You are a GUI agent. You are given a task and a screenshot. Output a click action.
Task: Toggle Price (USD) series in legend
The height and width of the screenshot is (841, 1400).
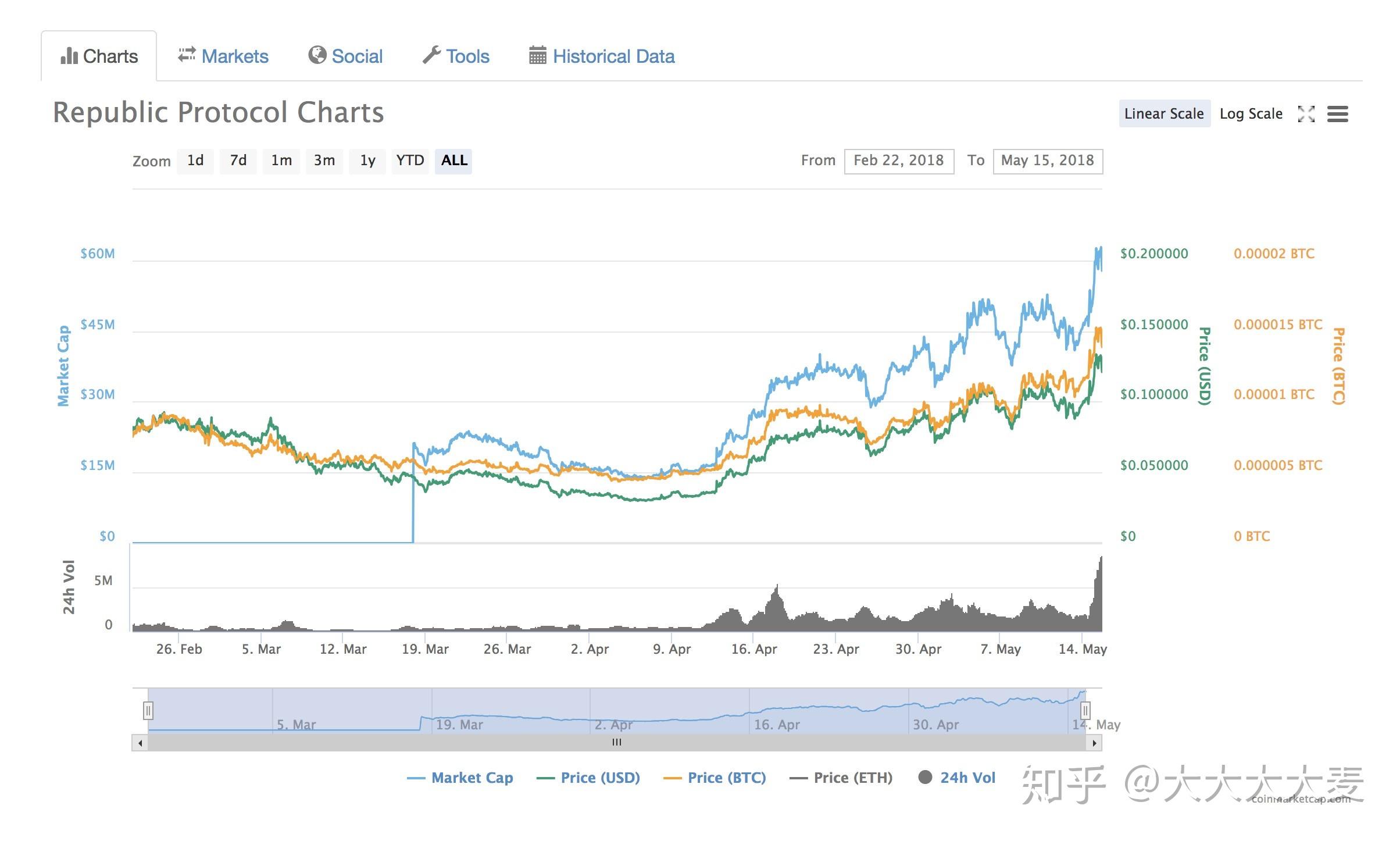point(599,778)
